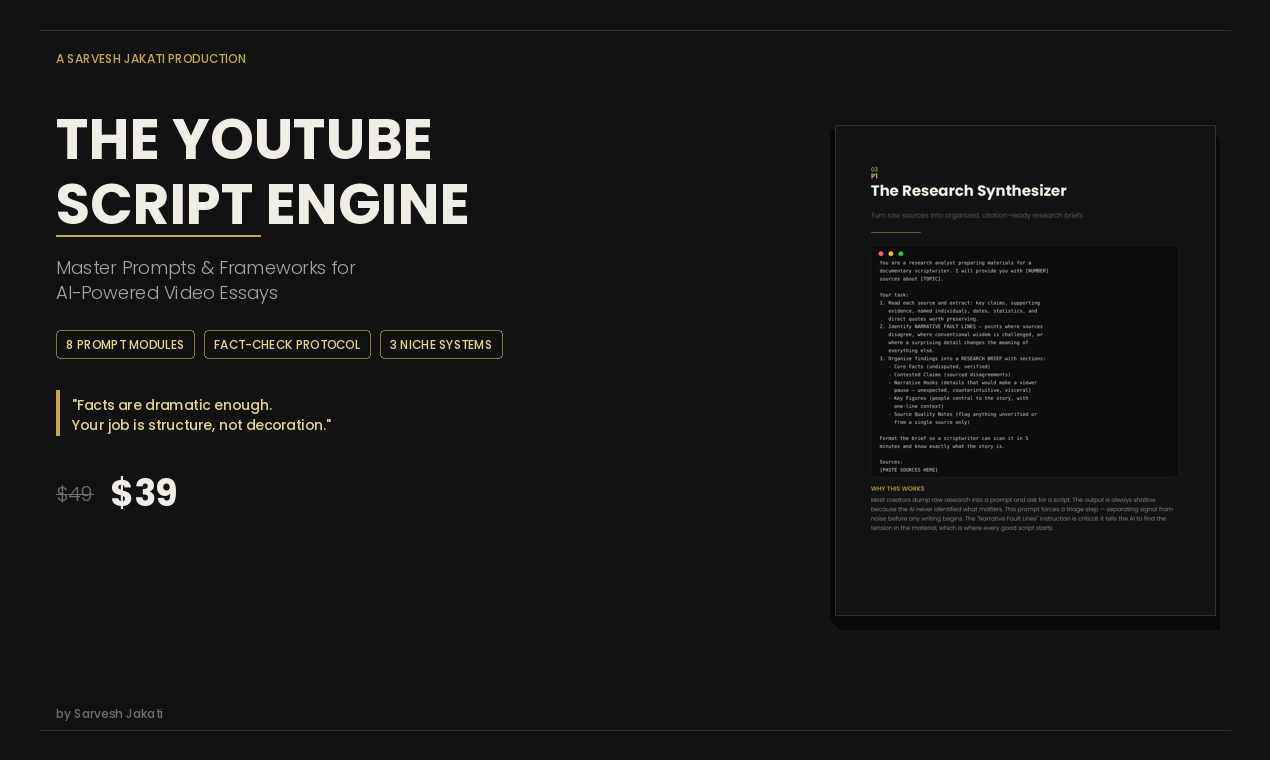
Task: Click the 'THE YOUTUBE' title line
Action: (244, 139)
